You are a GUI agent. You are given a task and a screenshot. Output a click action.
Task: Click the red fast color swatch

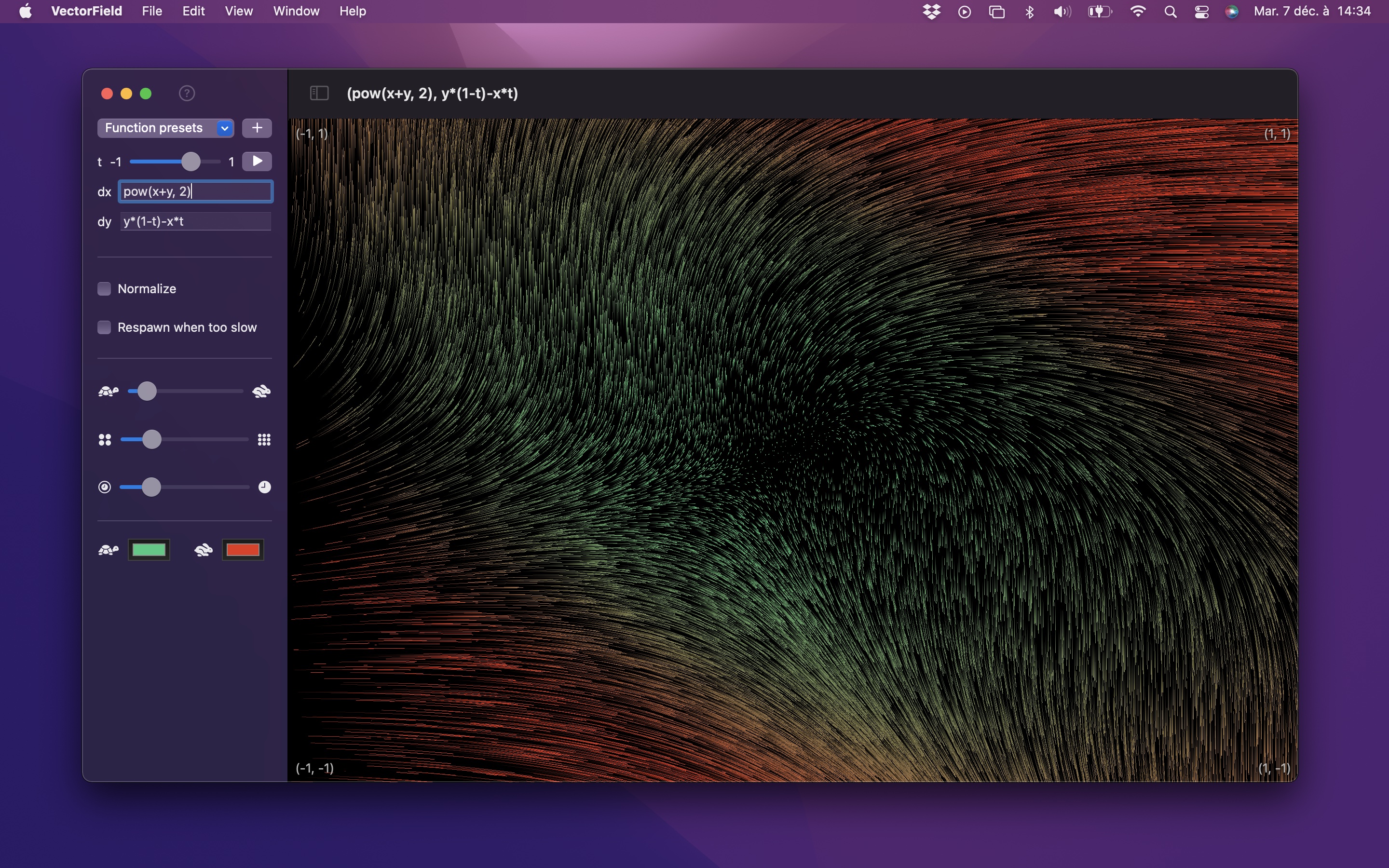tap(243, 550)
